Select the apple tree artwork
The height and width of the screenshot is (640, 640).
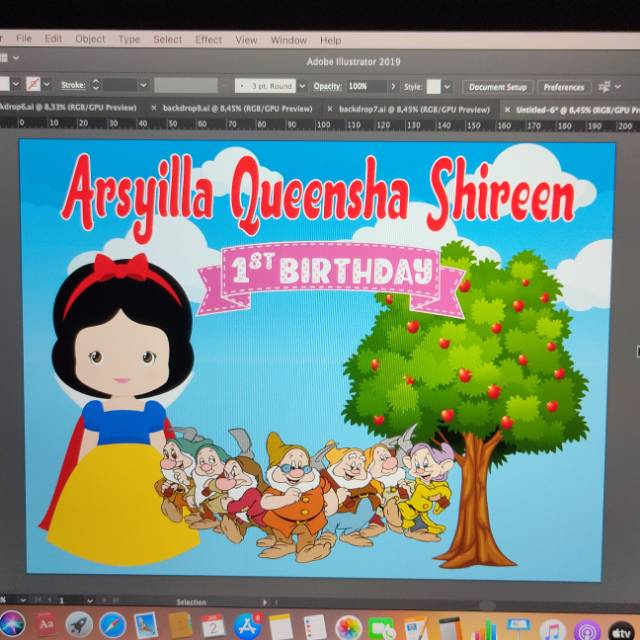pos(467,402)
